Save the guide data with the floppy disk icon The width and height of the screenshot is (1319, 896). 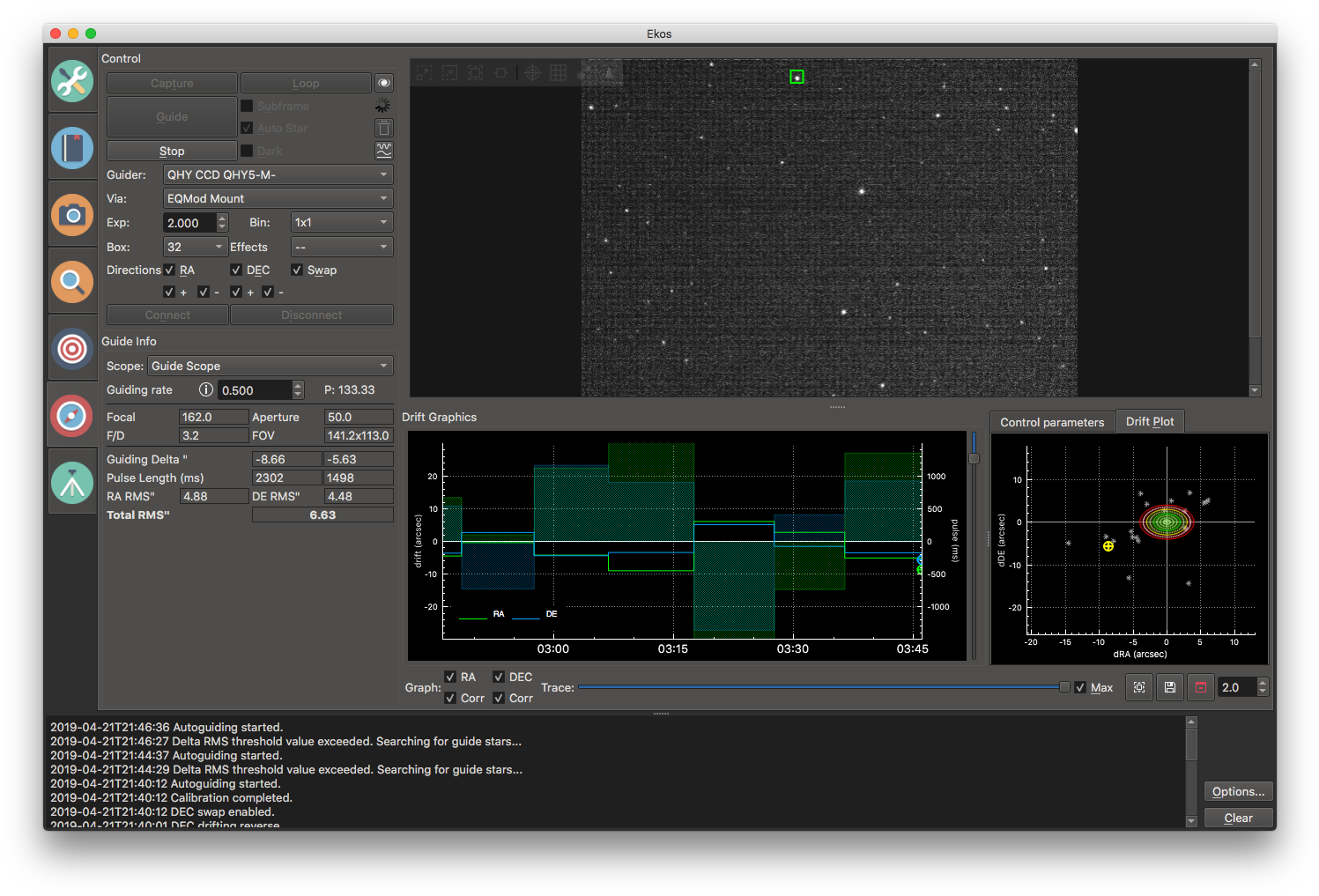click(1169, 687)
